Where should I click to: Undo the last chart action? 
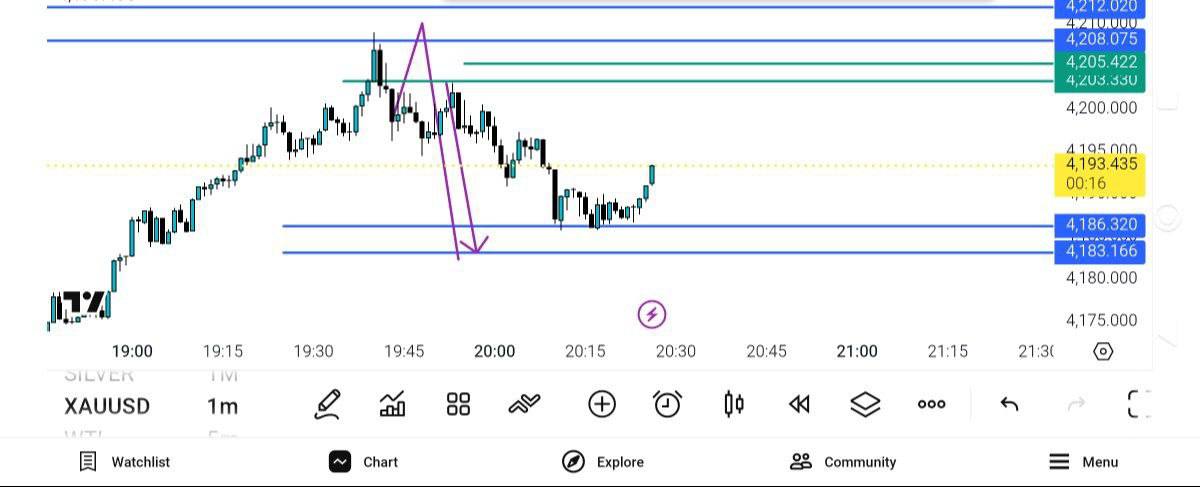click(x=1010, y=404)
